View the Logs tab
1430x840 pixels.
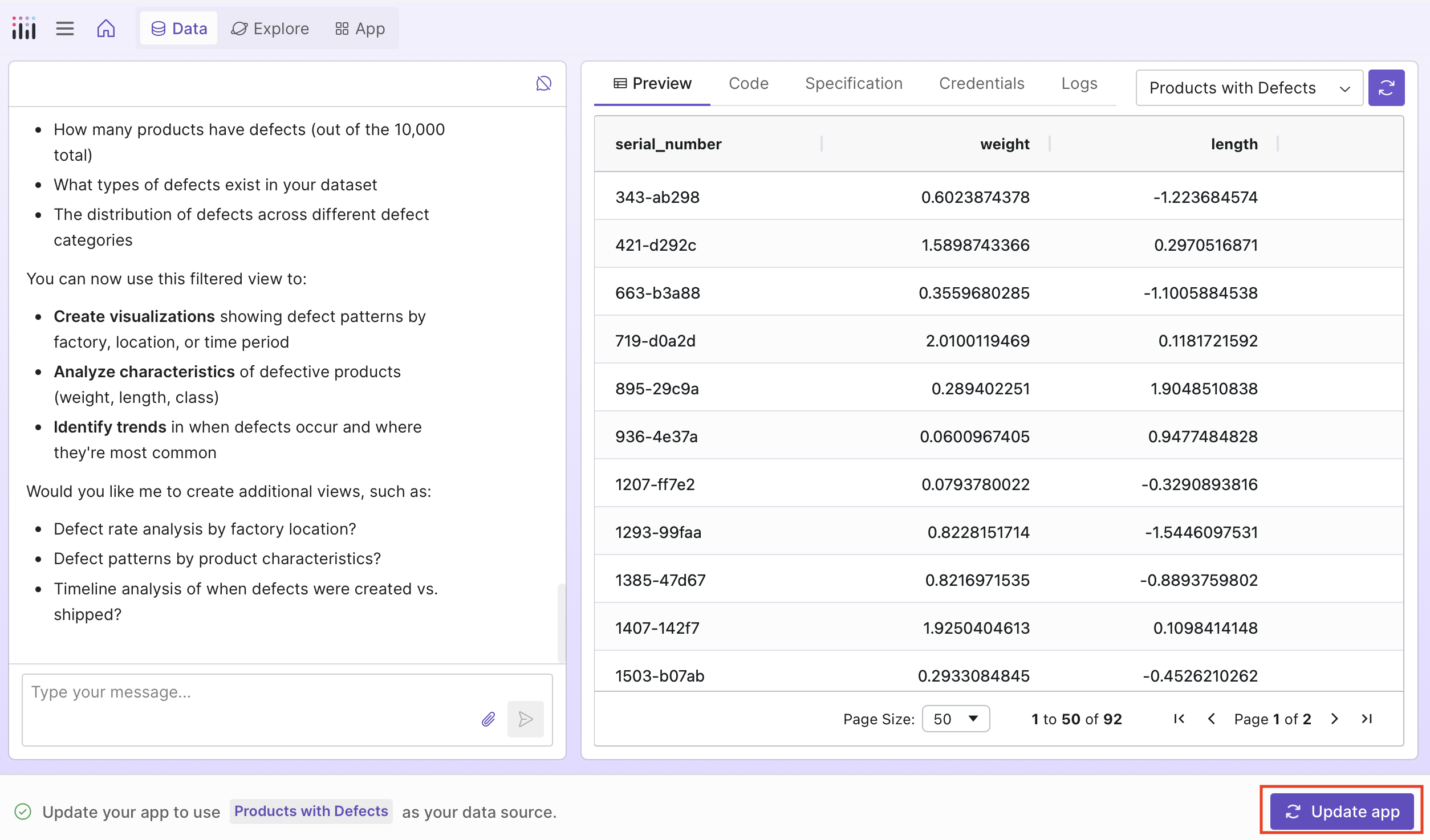tap(1079, 83)
